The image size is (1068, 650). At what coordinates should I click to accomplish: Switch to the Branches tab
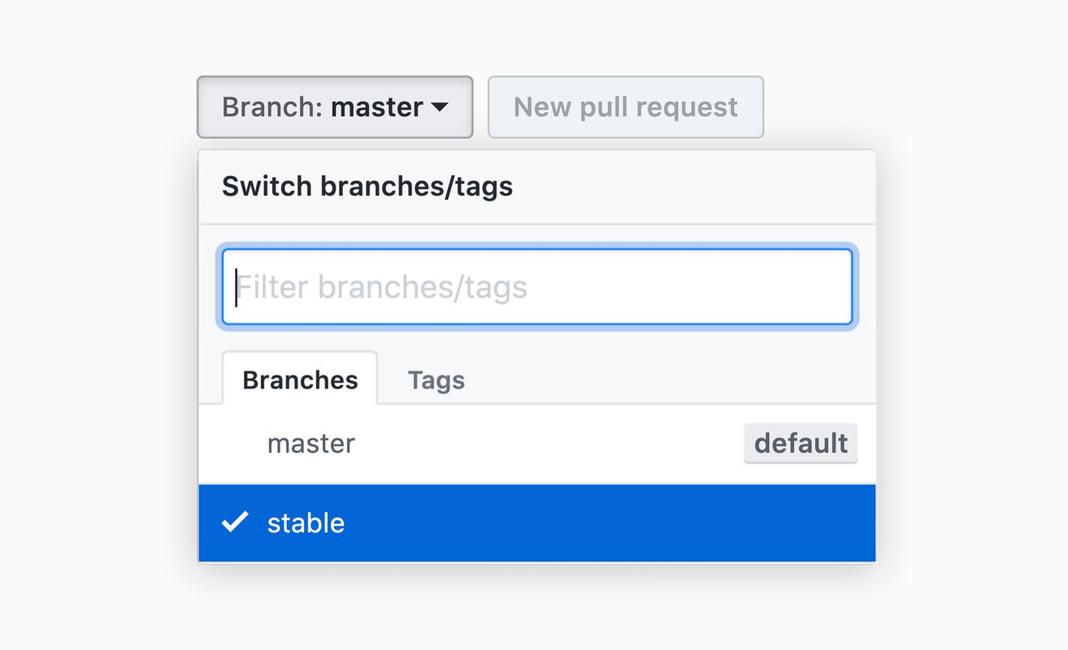coord(299,380)
